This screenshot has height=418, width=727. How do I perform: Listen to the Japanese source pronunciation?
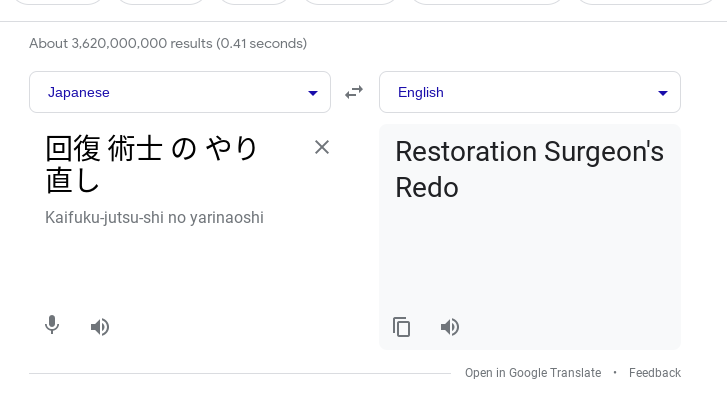click(x=100, y=327)
